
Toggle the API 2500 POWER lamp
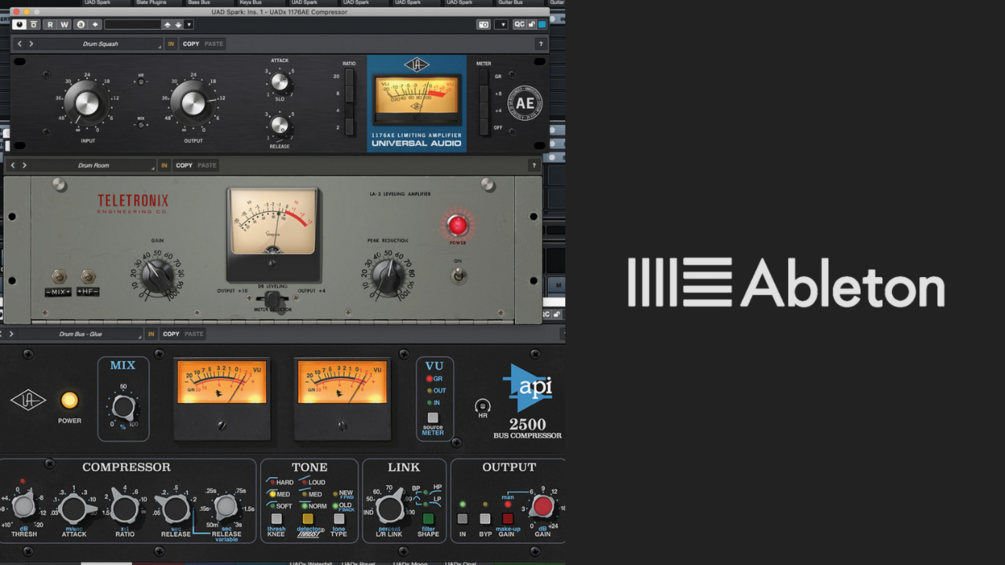69,400
